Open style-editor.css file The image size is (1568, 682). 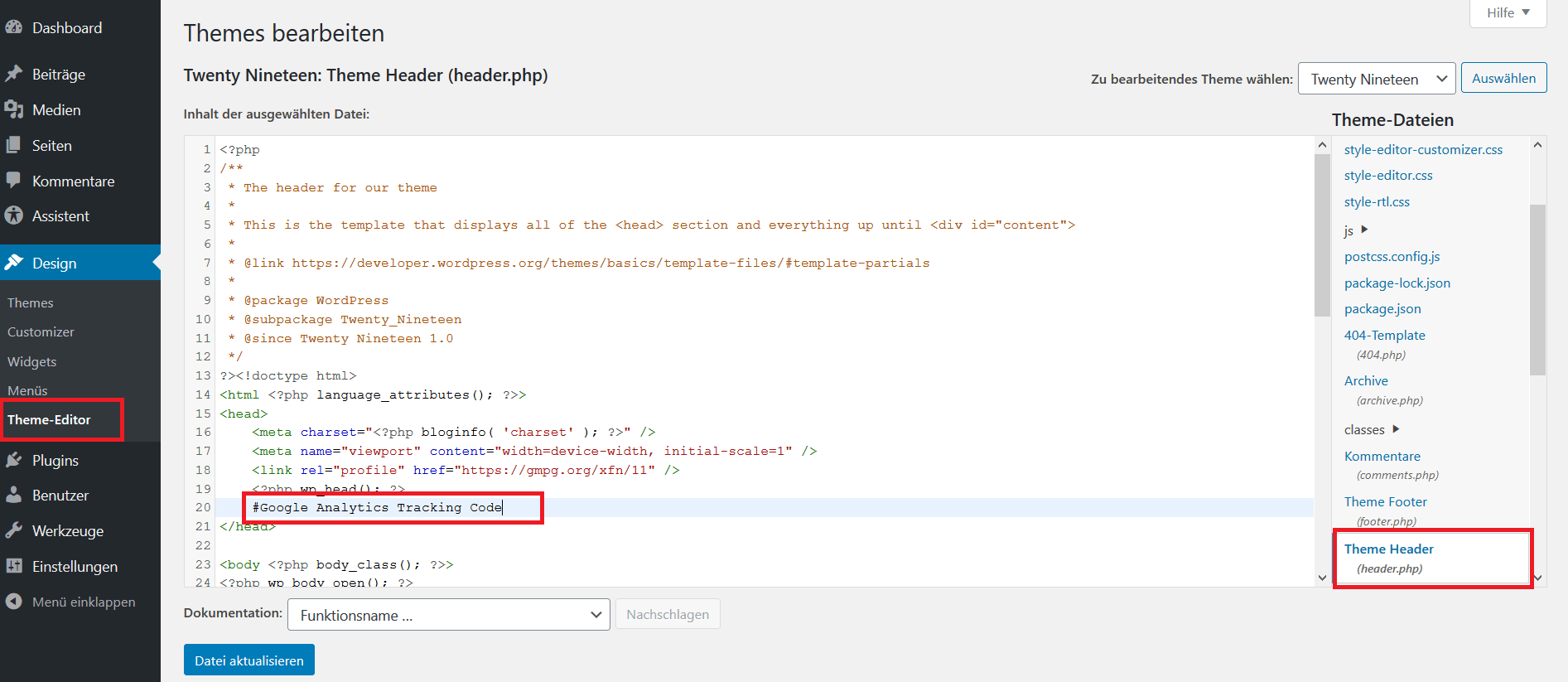1388,175
